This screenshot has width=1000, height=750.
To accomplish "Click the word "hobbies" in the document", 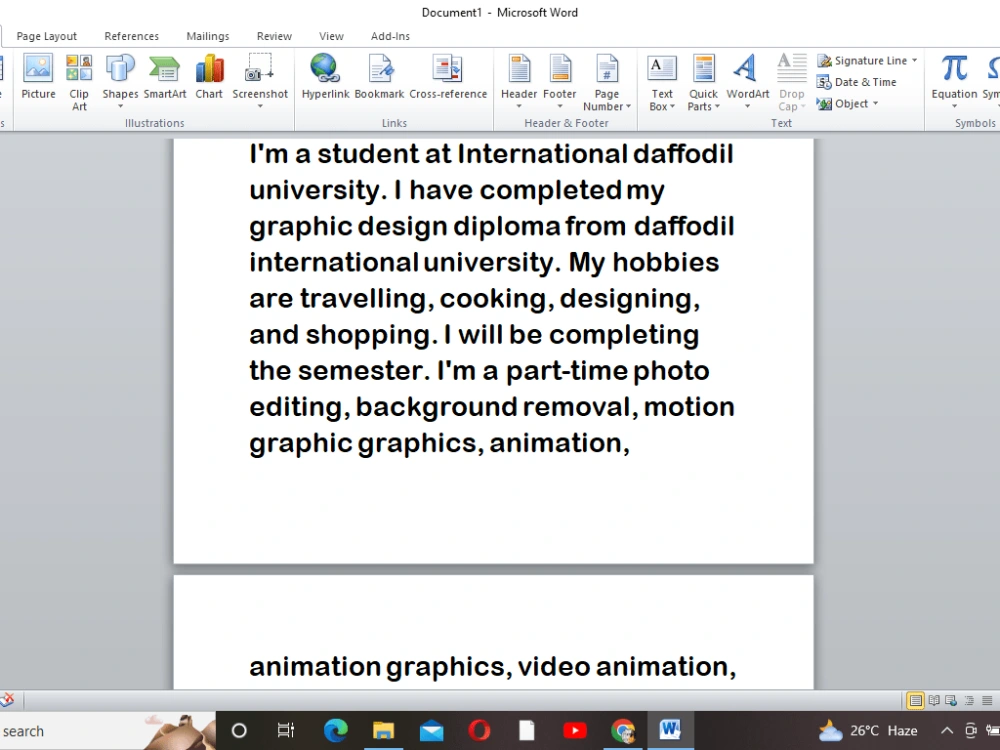I will (666, 262).
